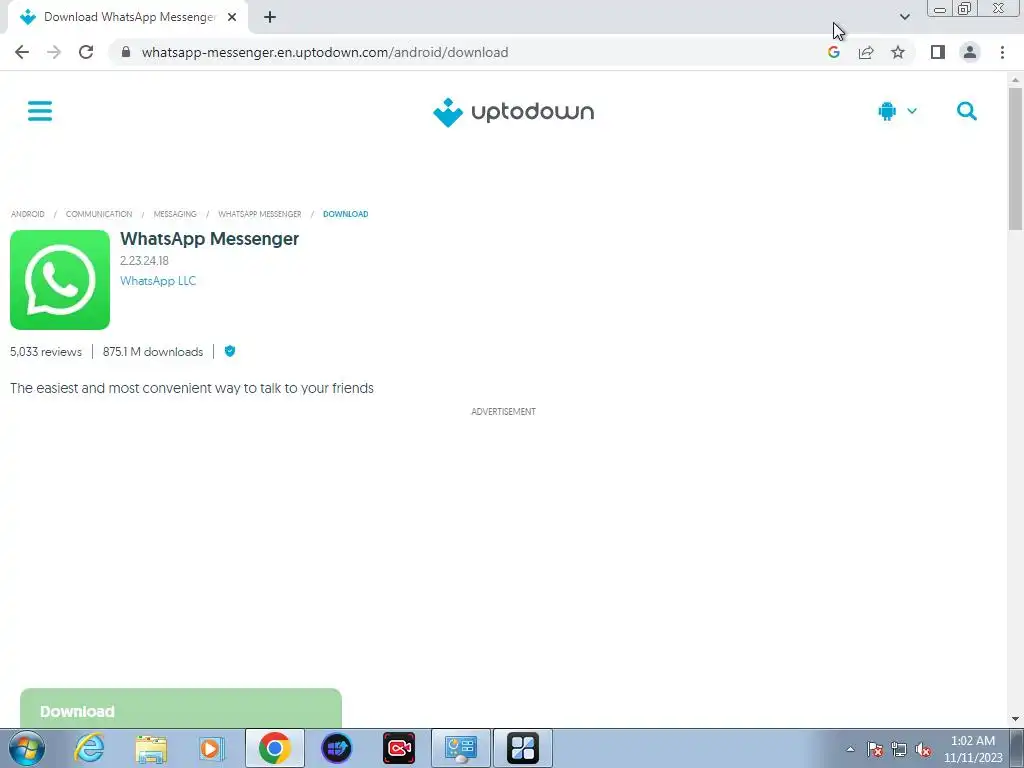1024x768 pixels.
Task: Click the Google icon in address bar
Action: (833, 52)
